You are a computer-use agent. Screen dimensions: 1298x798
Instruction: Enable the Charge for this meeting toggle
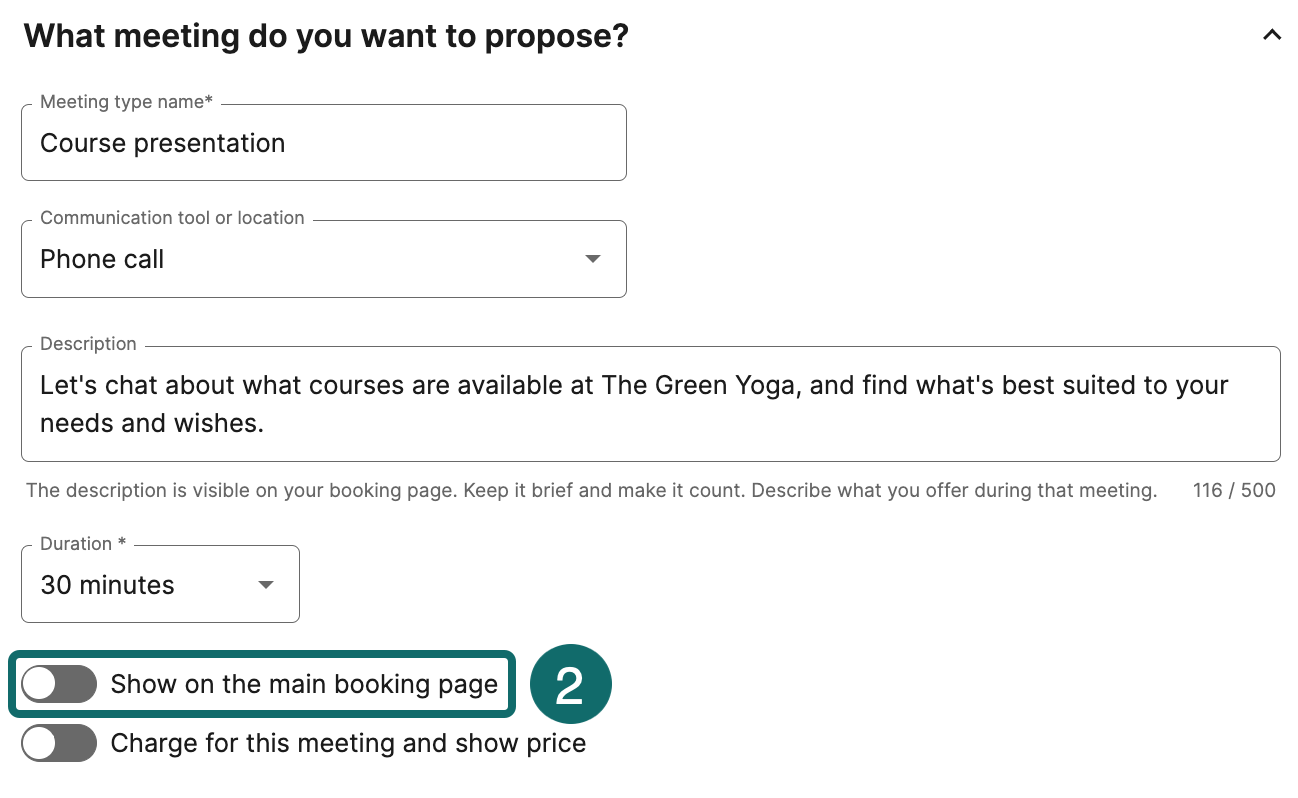coord(58,743)
